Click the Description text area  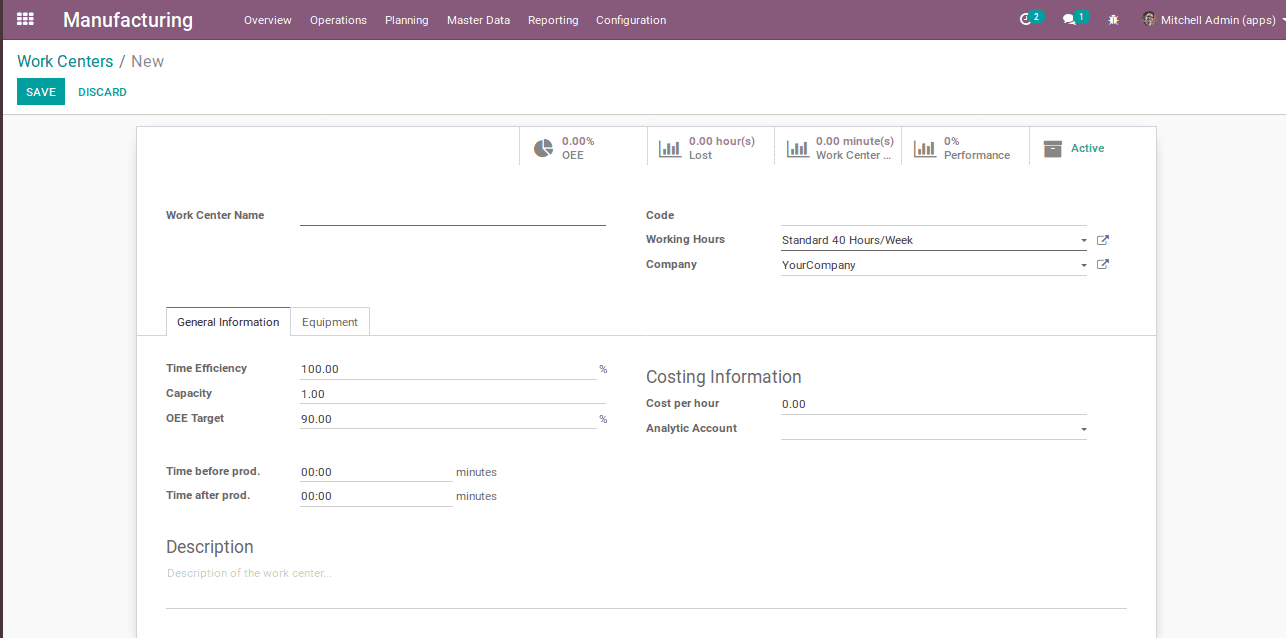click(x=646, y=587)
